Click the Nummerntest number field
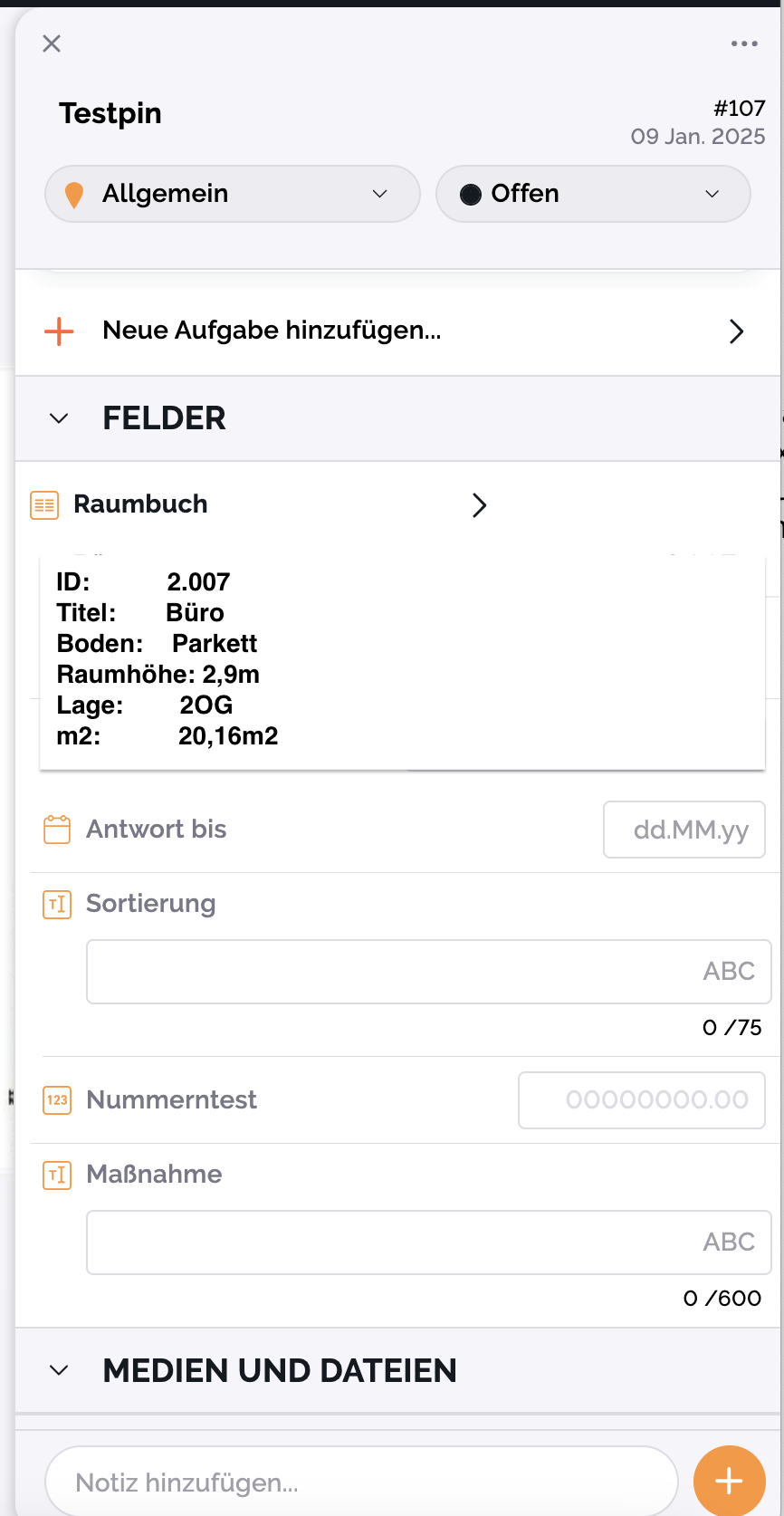Screen dimensions: 784x1516 641,1100
